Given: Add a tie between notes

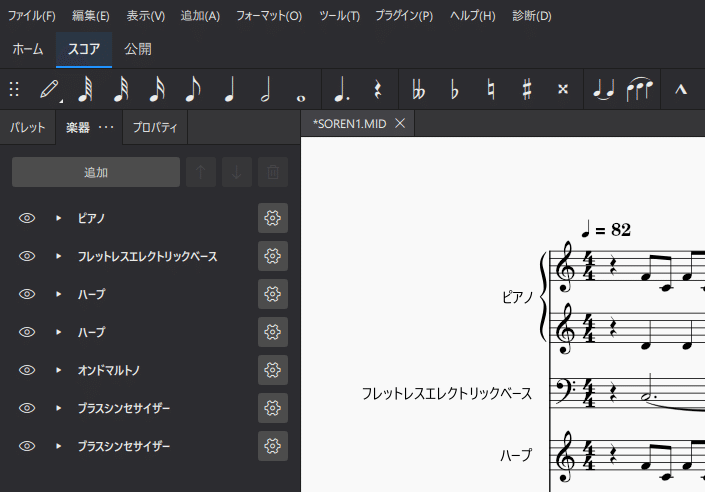Looking at the screenshot, I should click(603, 89).
